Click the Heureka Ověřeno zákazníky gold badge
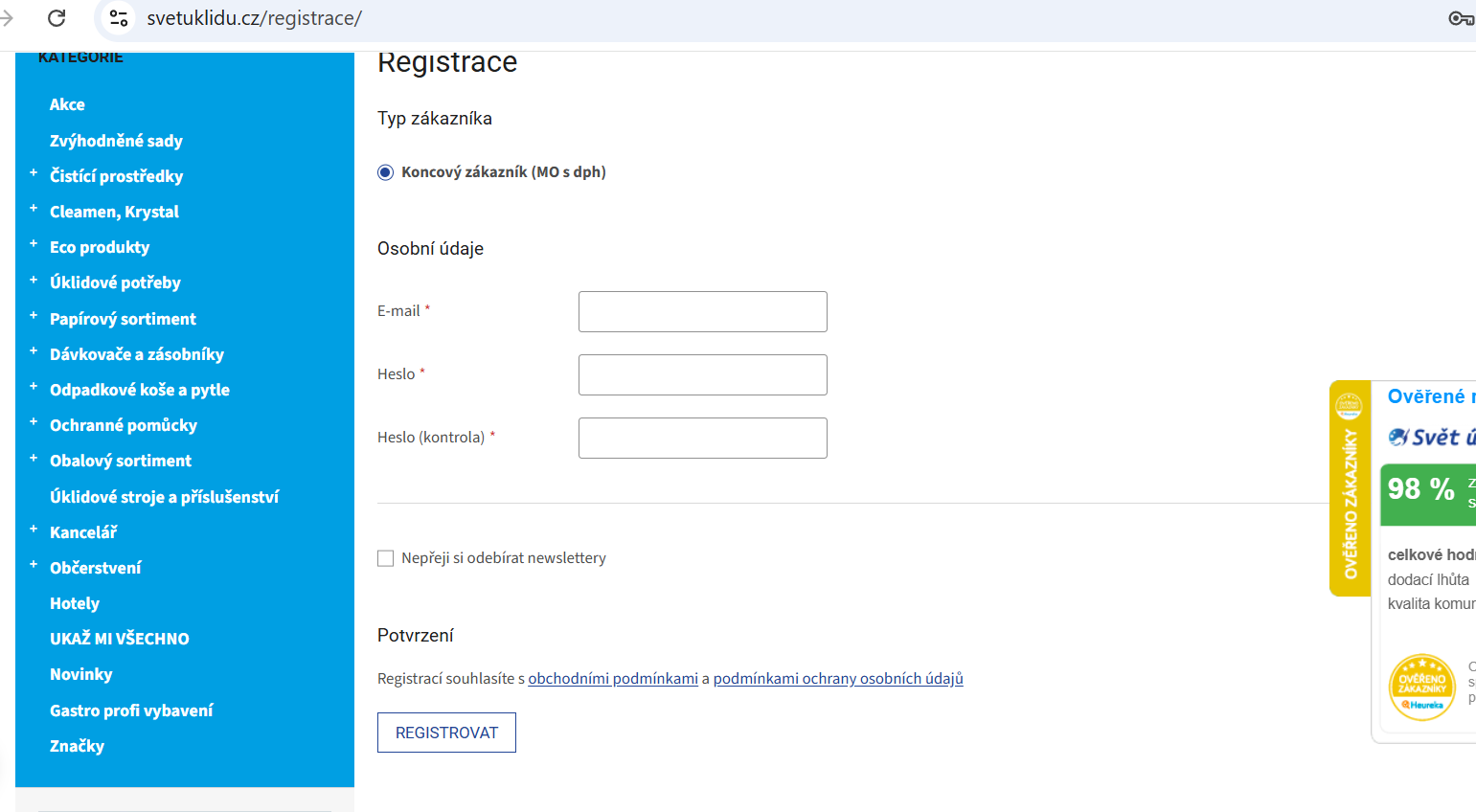The image size is (1476, 812). [1421, 687]
